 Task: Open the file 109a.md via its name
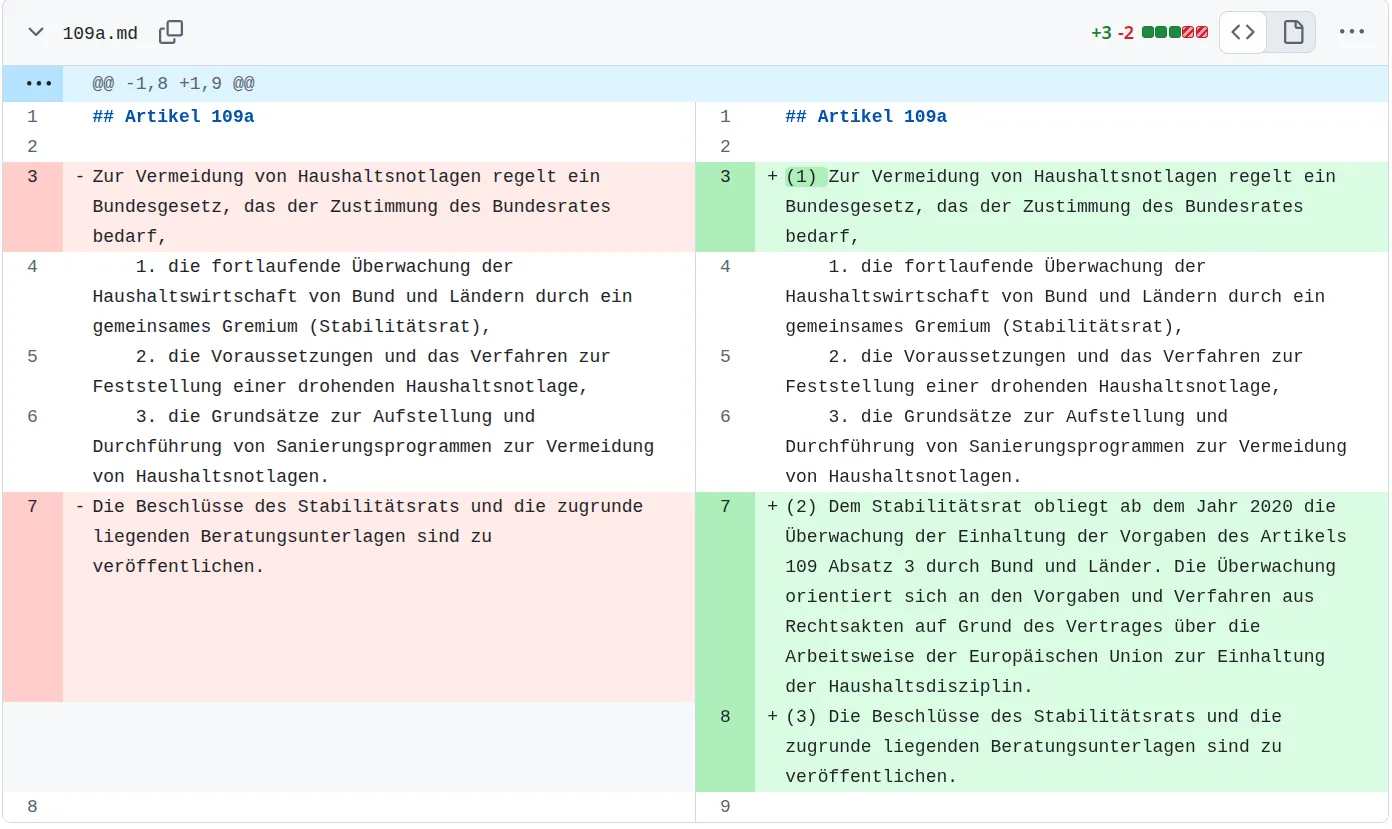[x=100, y=32]
